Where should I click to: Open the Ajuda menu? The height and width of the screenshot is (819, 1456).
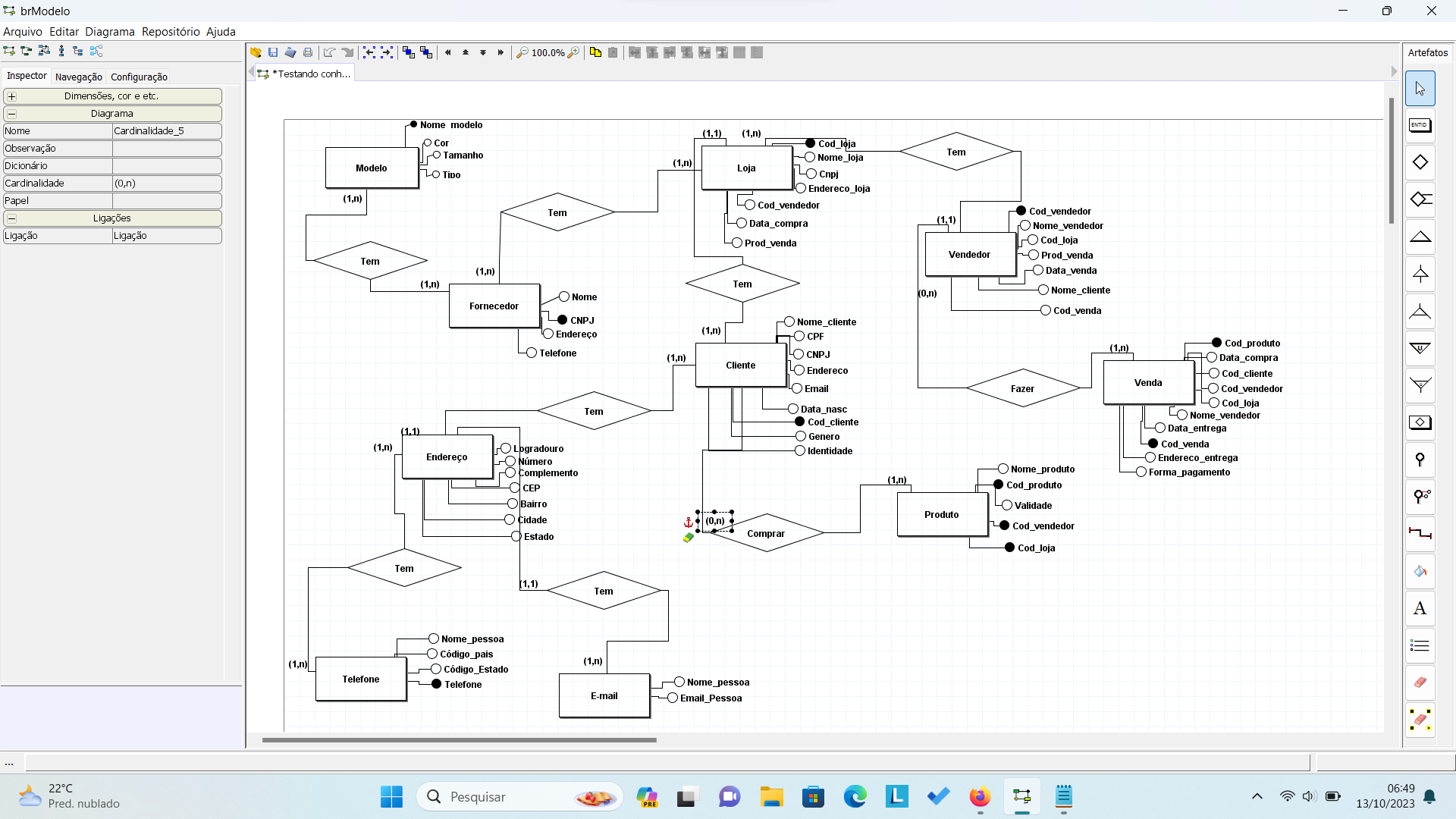pos(221,32)
